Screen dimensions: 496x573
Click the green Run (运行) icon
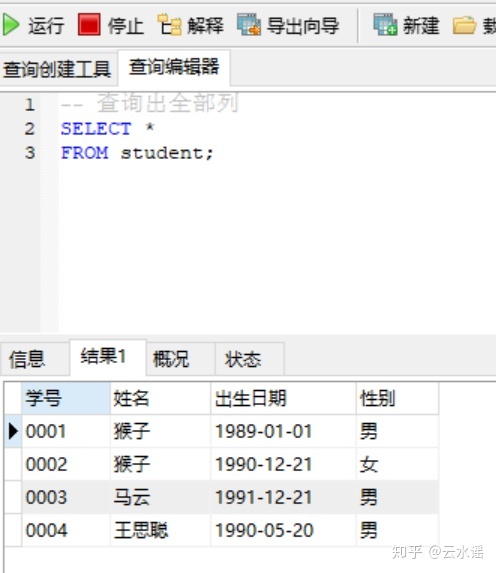11,25
